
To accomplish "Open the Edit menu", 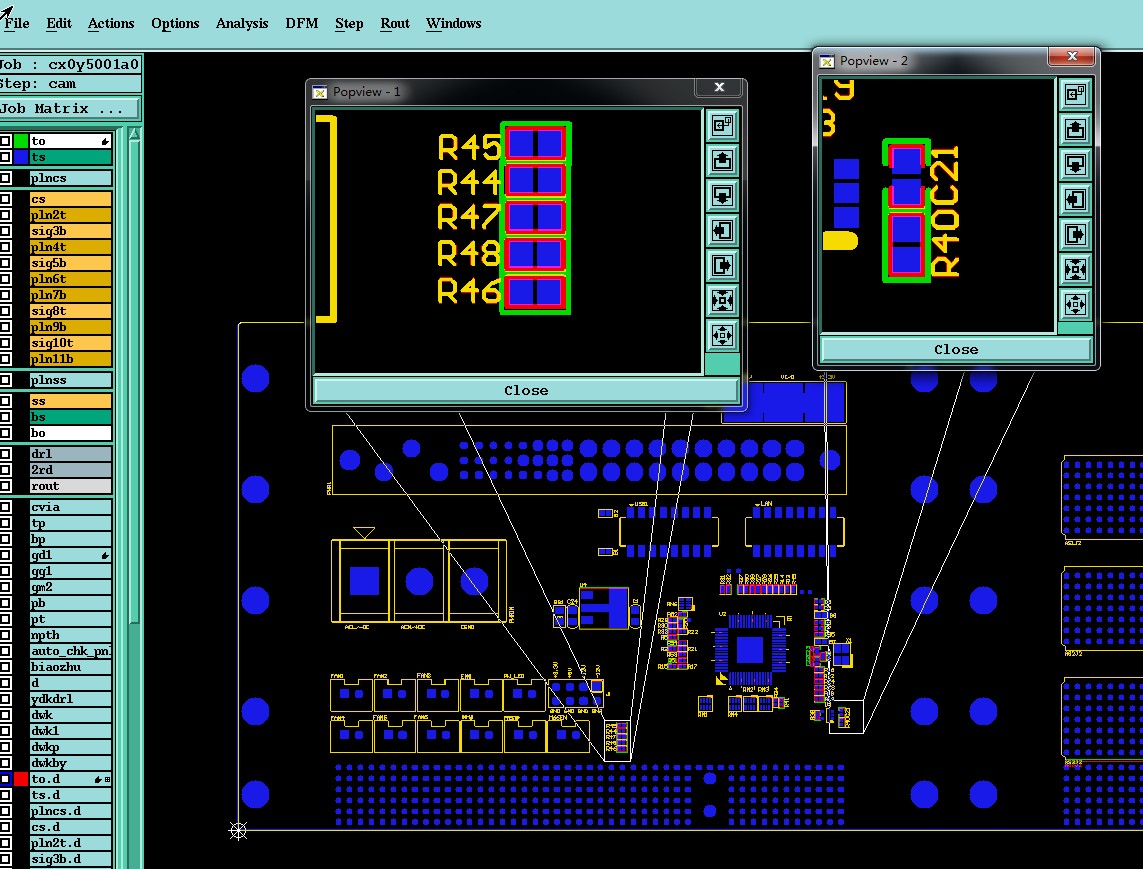I will click(x=59, y=23).
